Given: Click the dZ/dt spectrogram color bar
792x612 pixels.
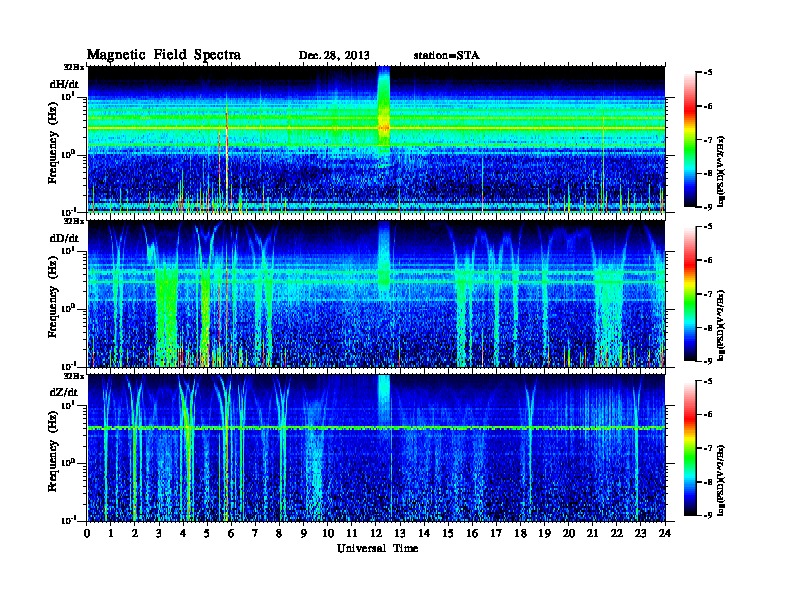Looking at the screenshot, I should 689,448.
